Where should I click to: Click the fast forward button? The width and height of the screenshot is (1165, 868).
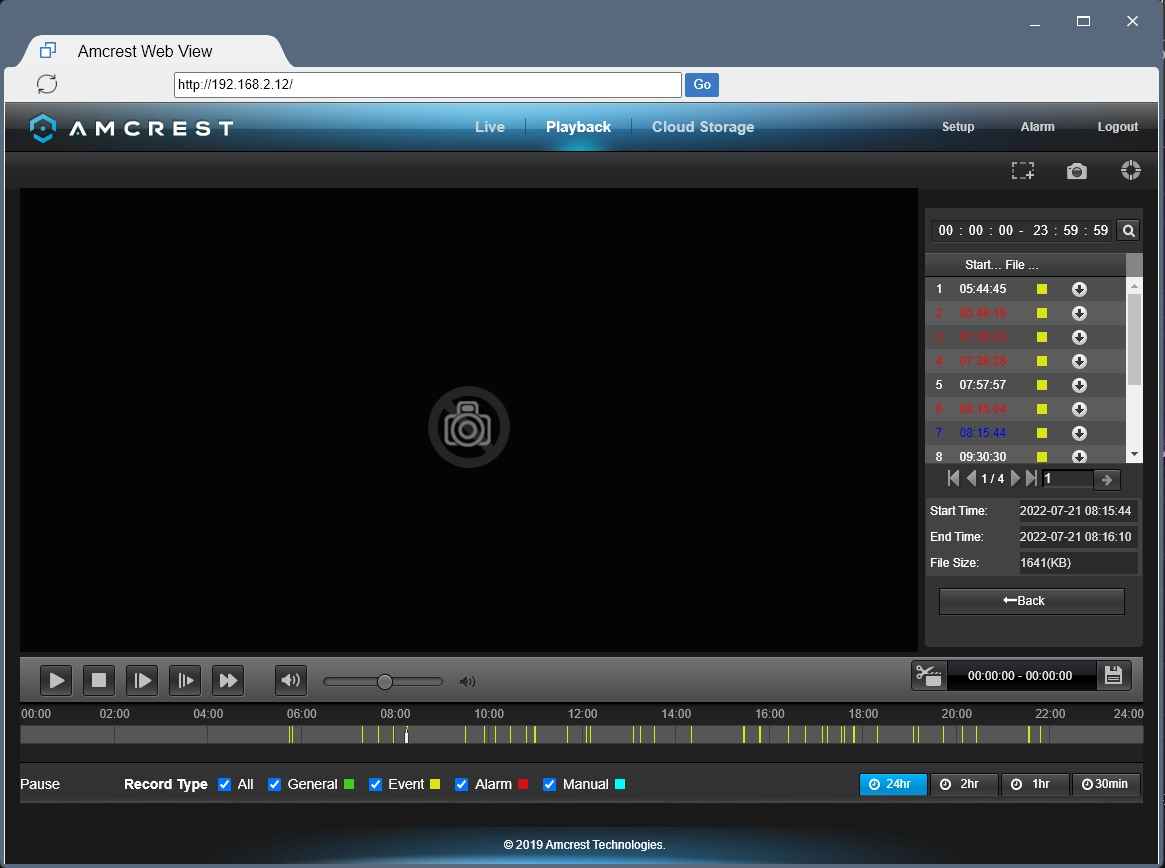228,681
